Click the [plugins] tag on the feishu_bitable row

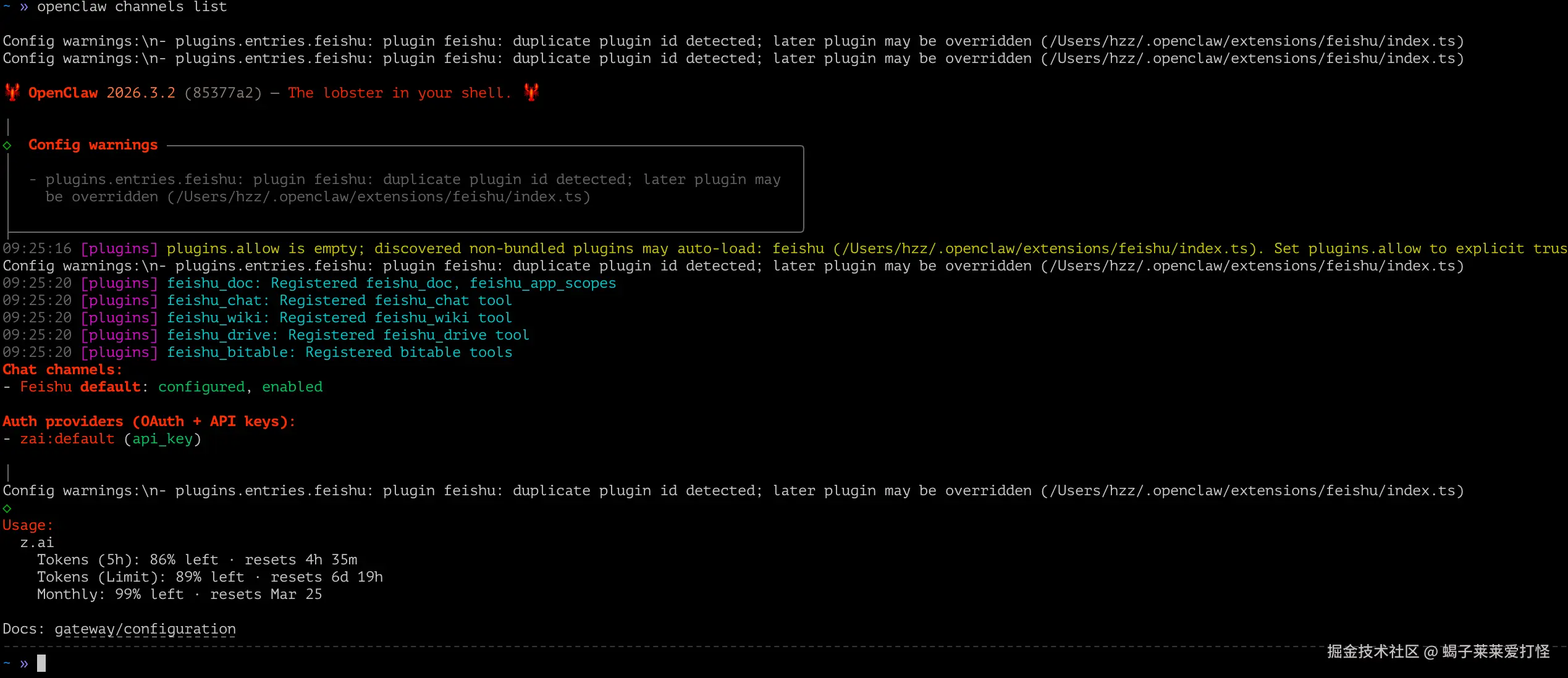tap(119, 353)
